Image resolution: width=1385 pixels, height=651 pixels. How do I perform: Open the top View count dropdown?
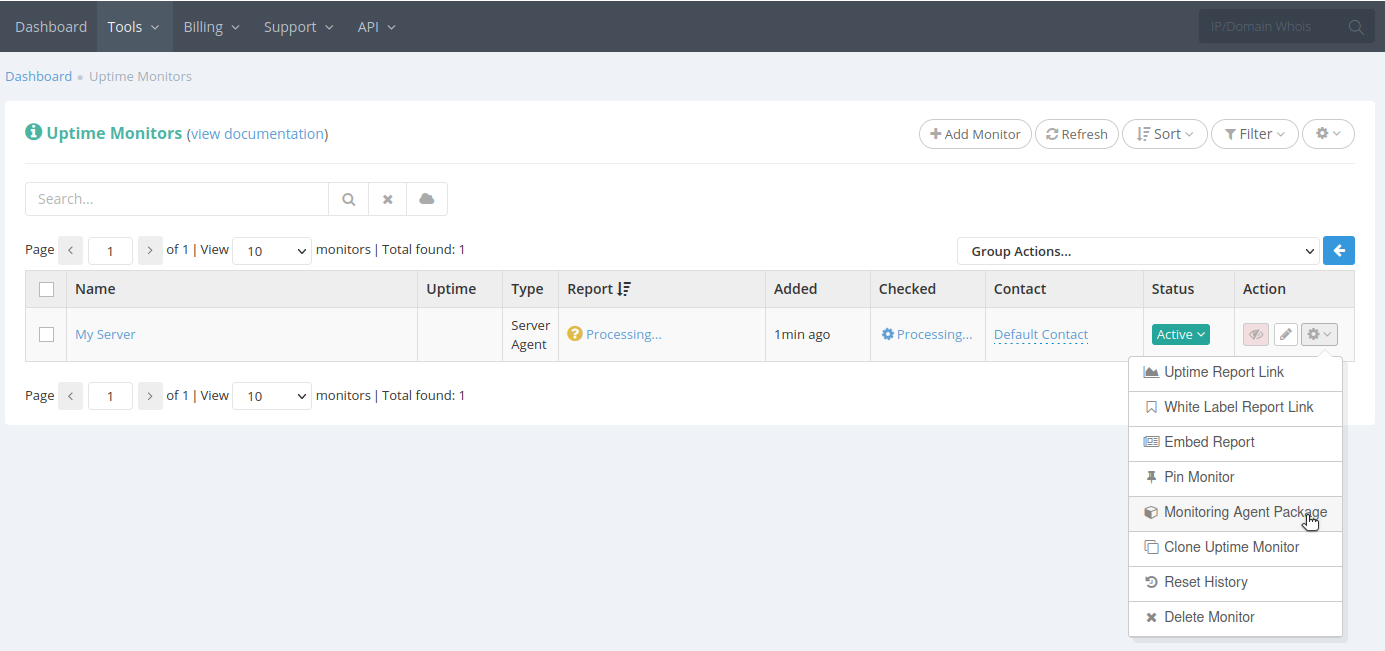tap(272, 251)
